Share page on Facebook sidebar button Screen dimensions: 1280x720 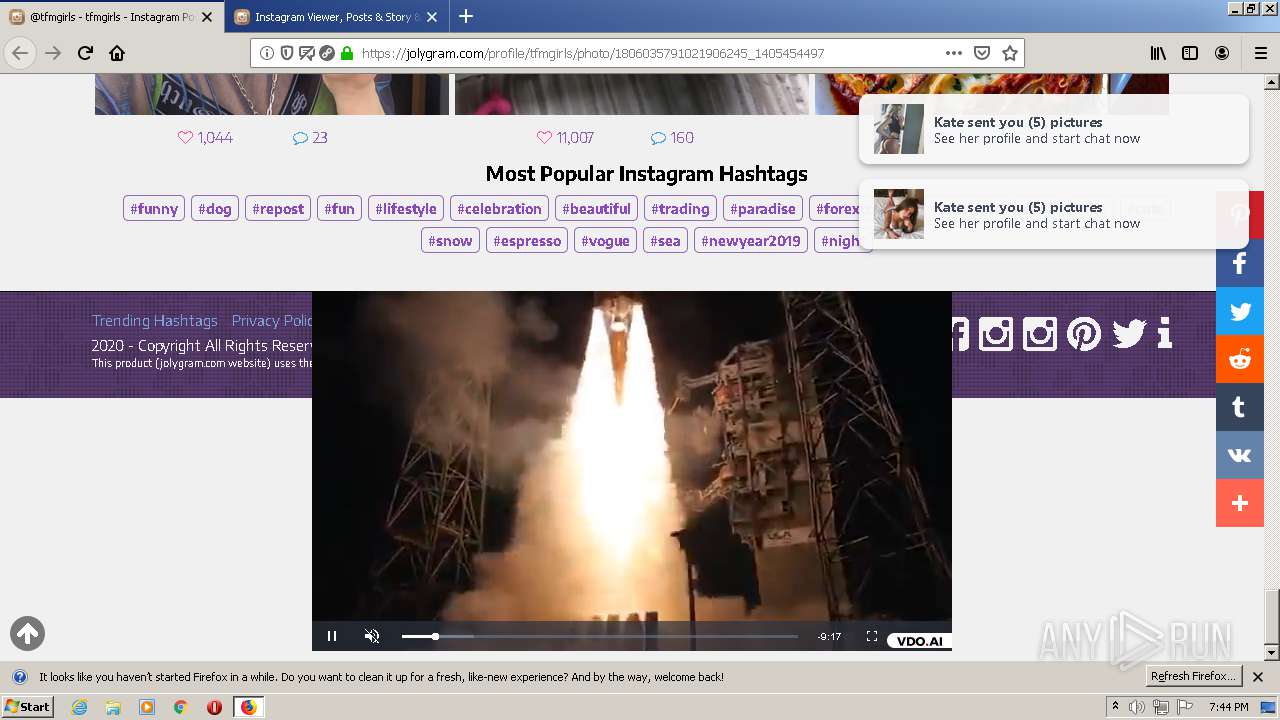pos(1240,263)
